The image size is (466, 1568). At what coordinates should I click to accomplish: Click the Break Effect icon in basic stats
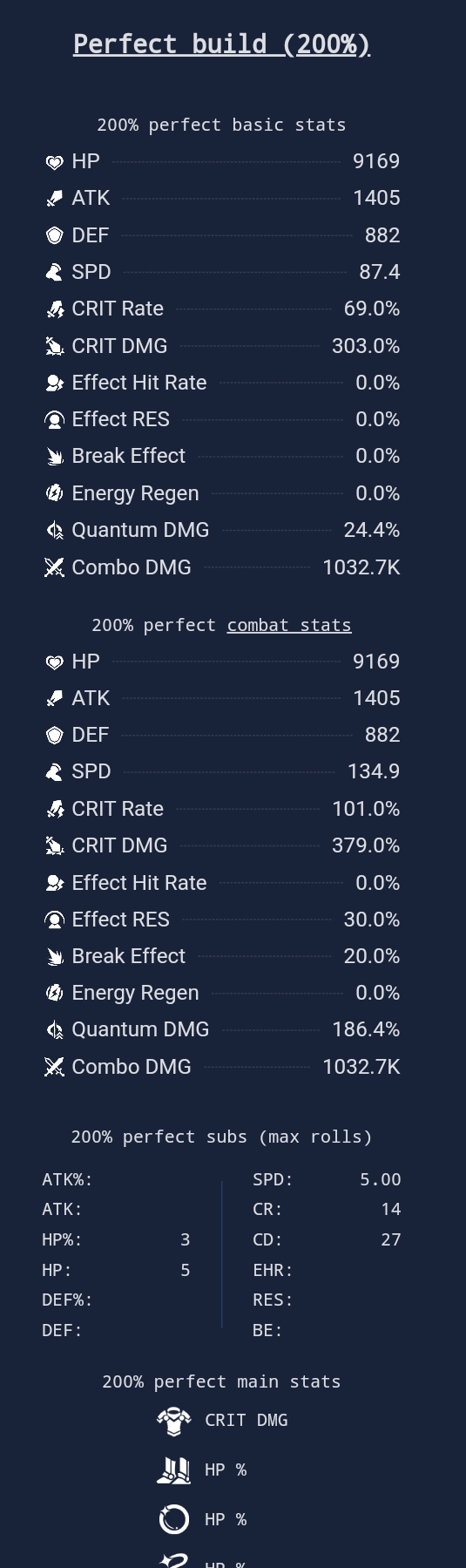tap(55, 457)
